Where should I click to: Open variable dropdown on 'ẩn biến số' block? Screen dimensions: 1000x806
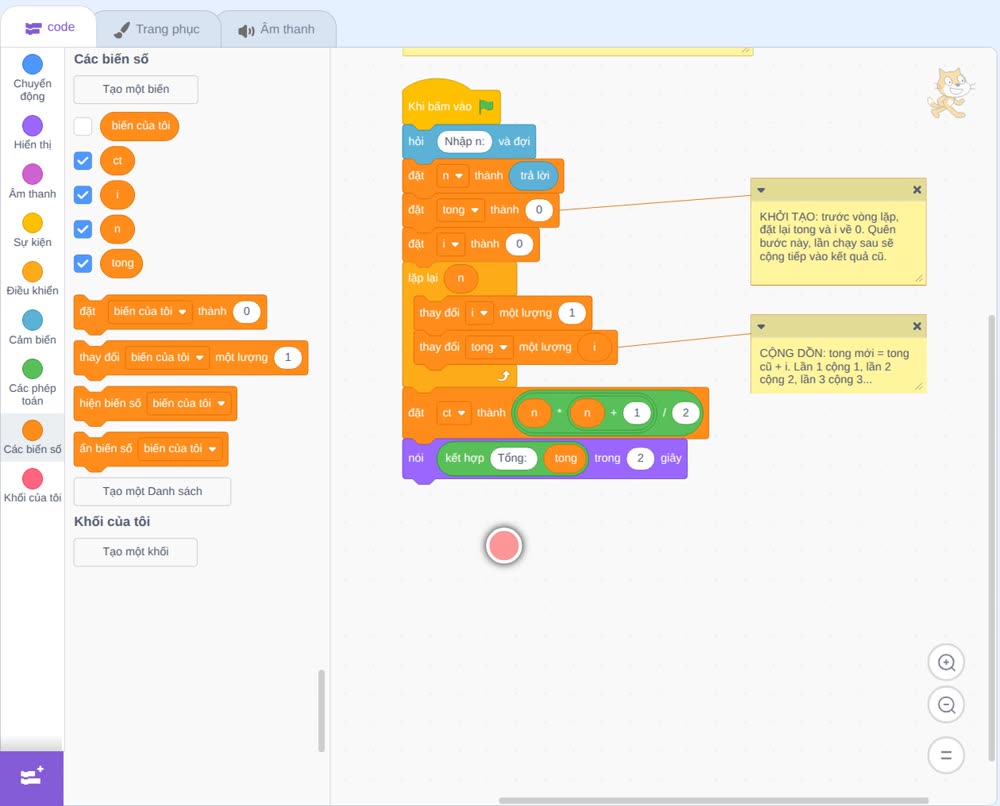[180, 448]
